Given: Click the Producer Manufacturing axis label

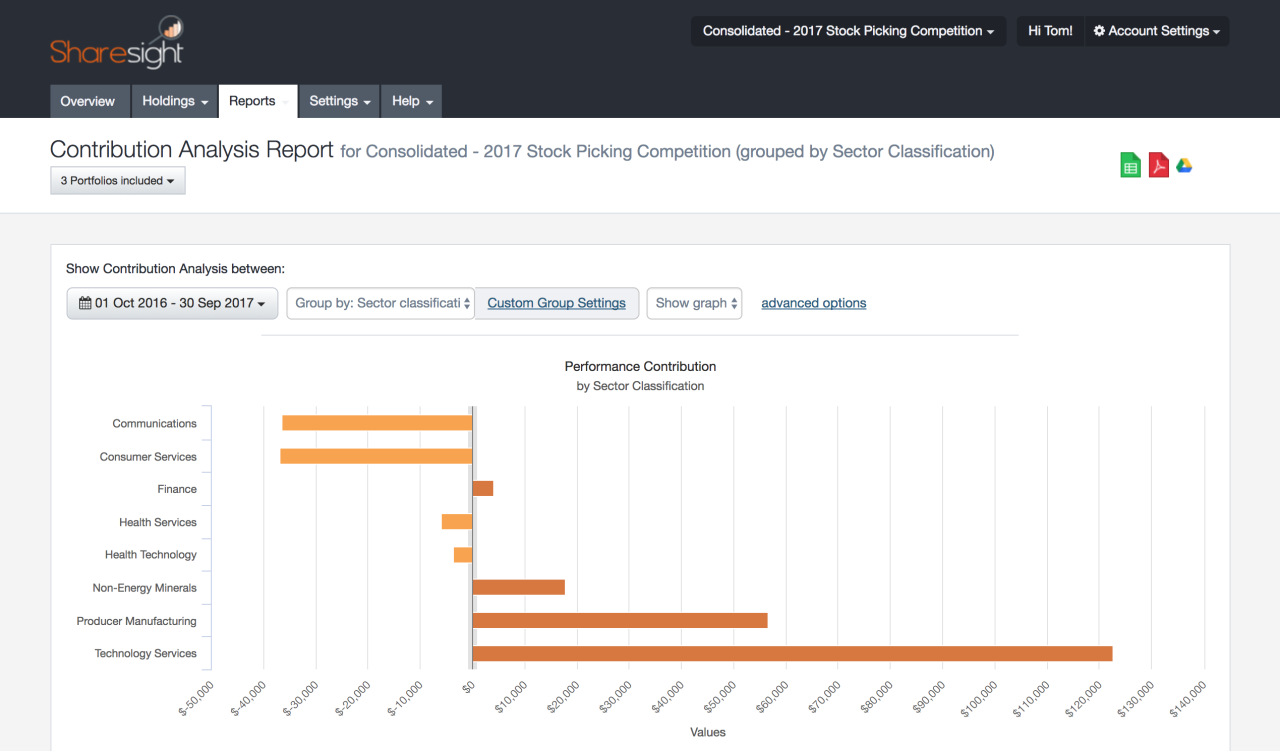Looking at the screenshot, I should 137,621.
